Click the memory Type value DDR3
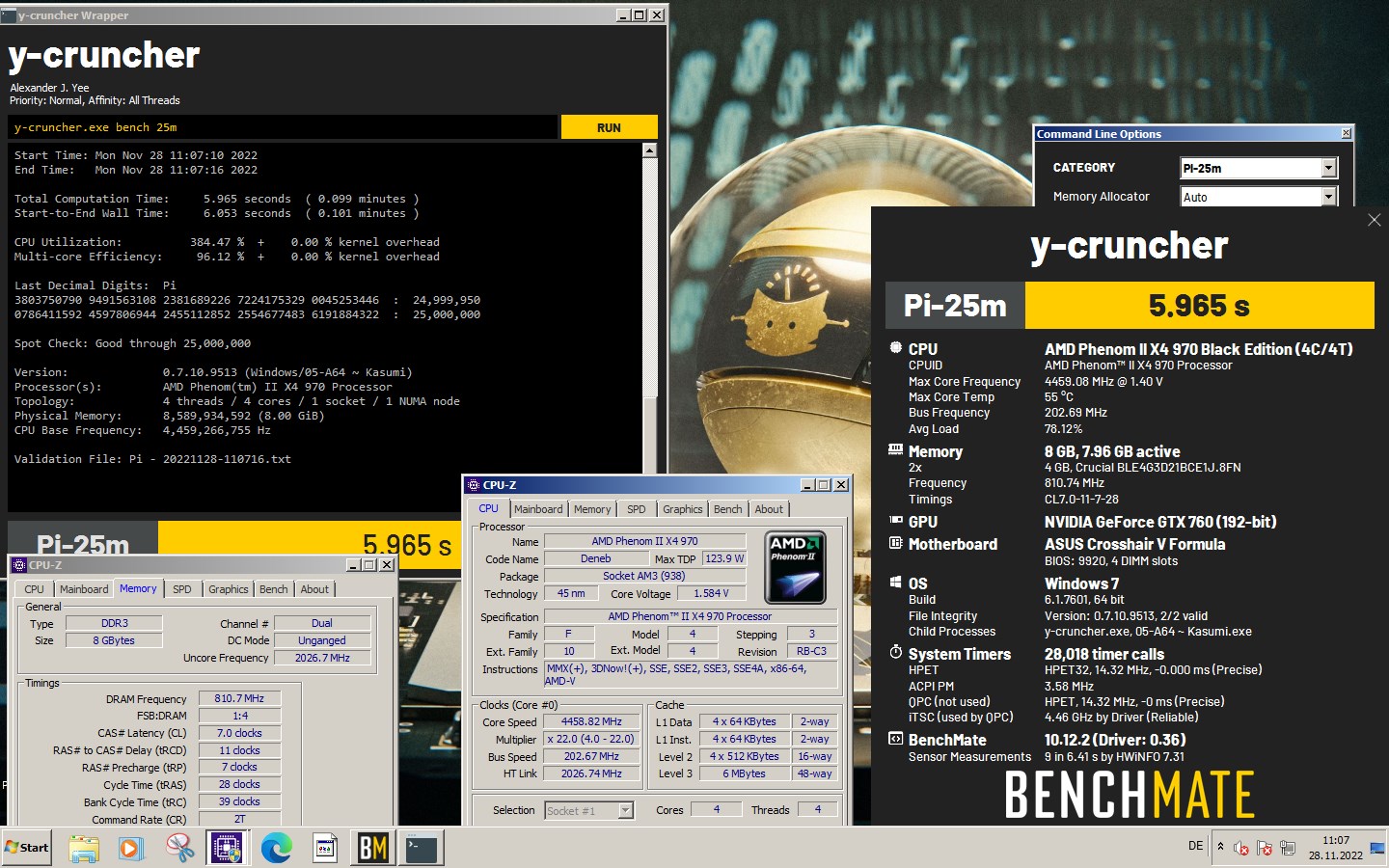 (x=115, y=623)
